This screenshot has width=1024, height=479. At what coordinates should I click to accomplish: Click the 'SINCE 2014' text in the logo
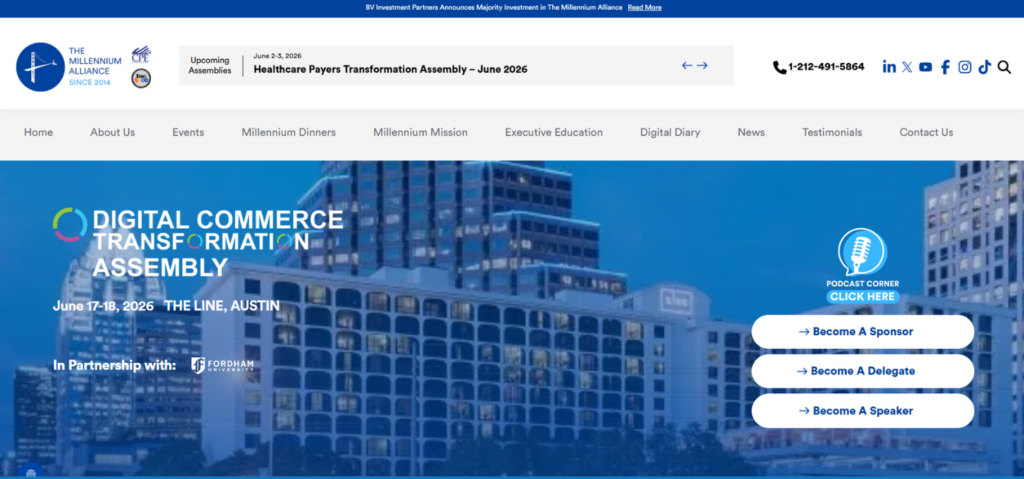point(90,82)
